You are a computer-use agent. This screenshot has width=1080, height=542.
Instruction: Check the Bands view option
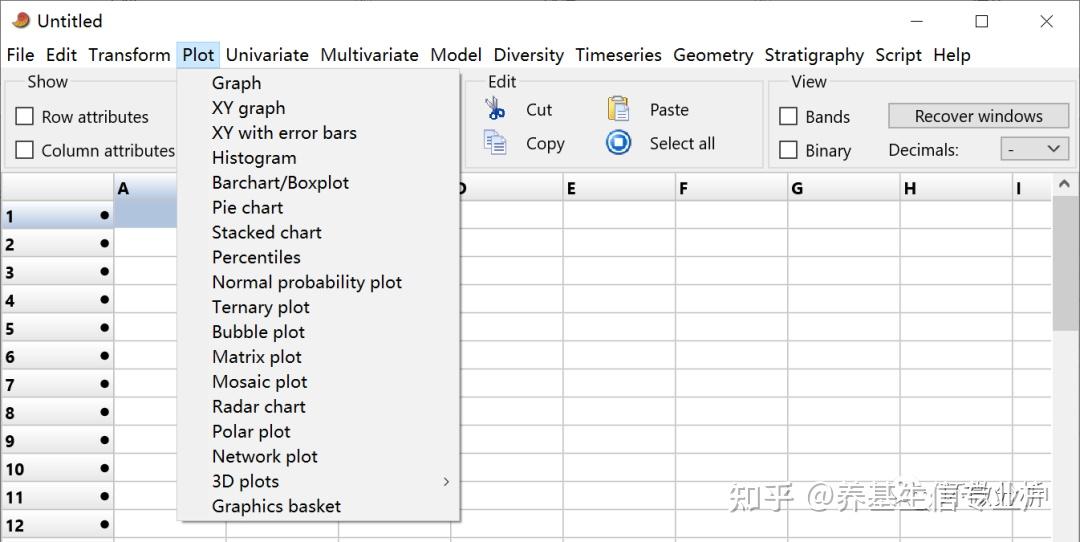pos(789,117)
